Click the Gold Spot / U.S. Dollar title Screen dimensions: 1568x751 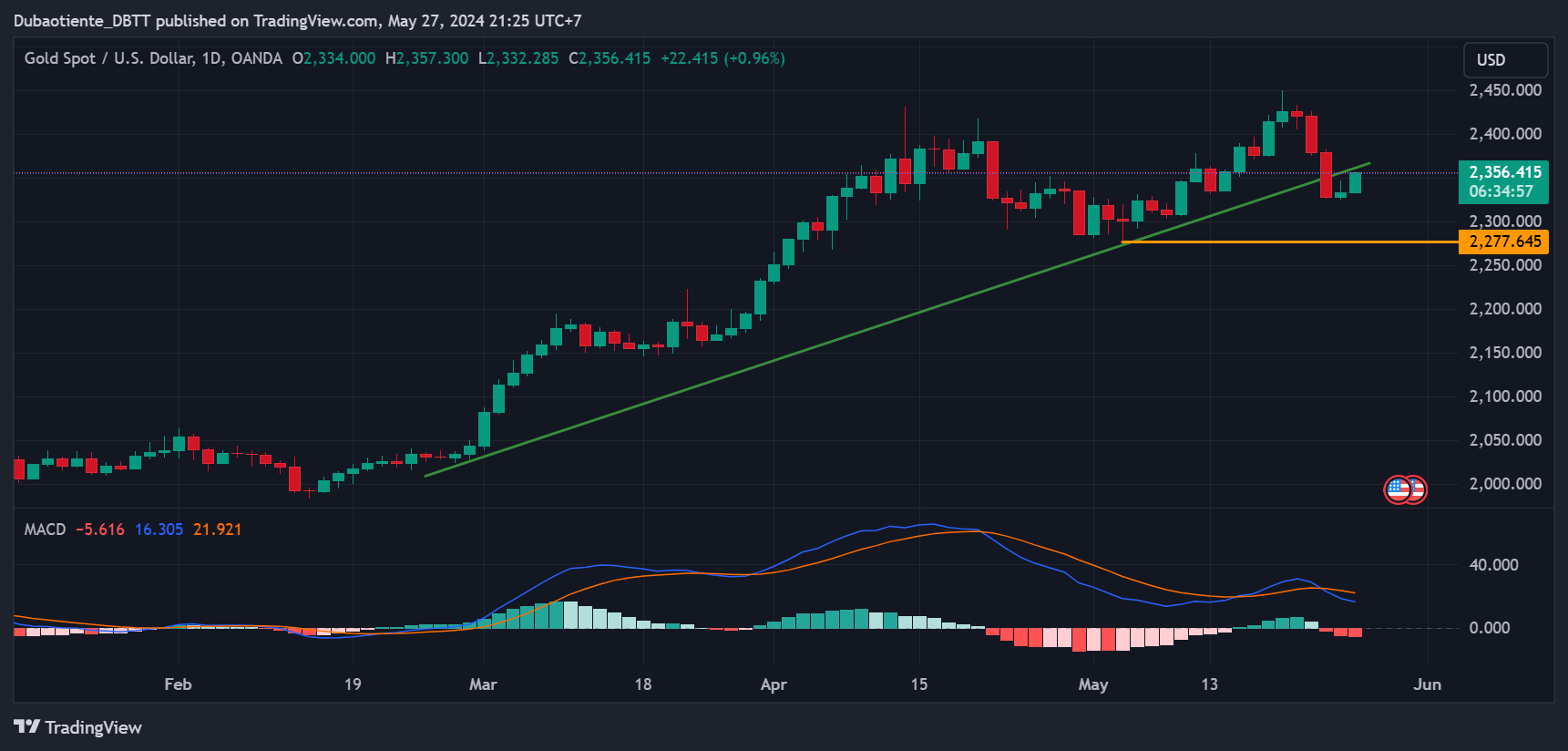tap(153, 58)
